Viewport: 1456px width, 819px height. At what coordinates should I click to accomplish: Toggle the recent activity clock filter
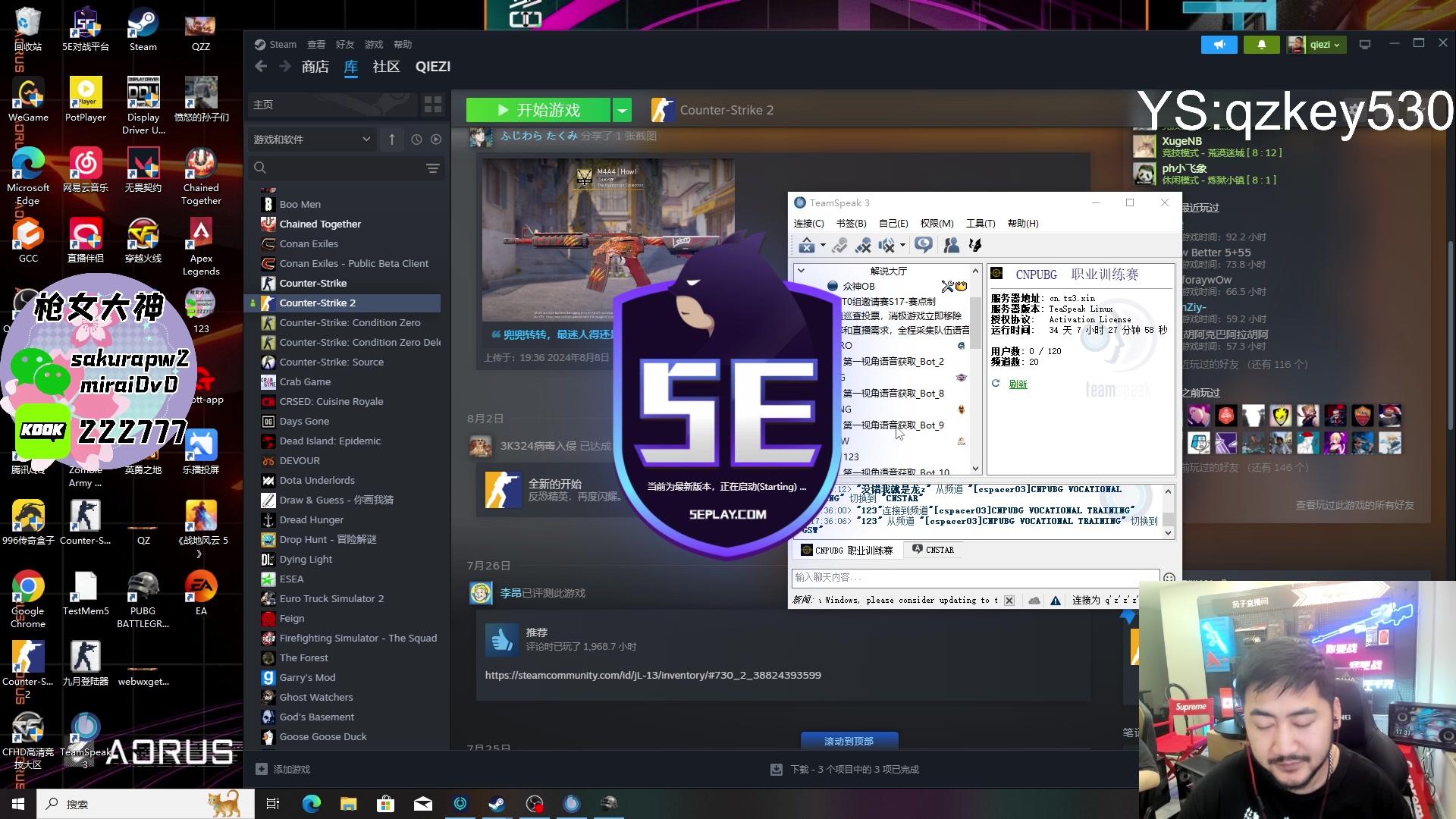pyautogui.click(x=416, y=140)
